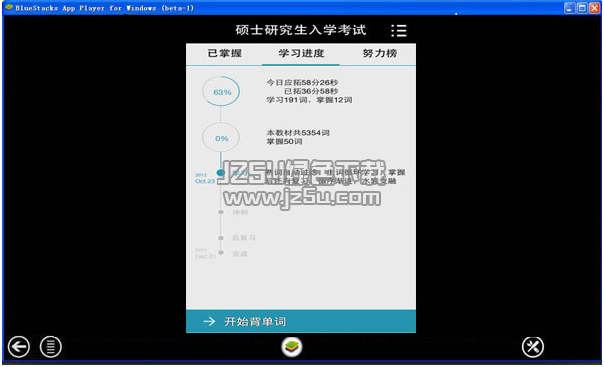Viewport: 604px width, 367px height.
Task: Click the BlueStacks icon in the title bar
Action: 9,7
